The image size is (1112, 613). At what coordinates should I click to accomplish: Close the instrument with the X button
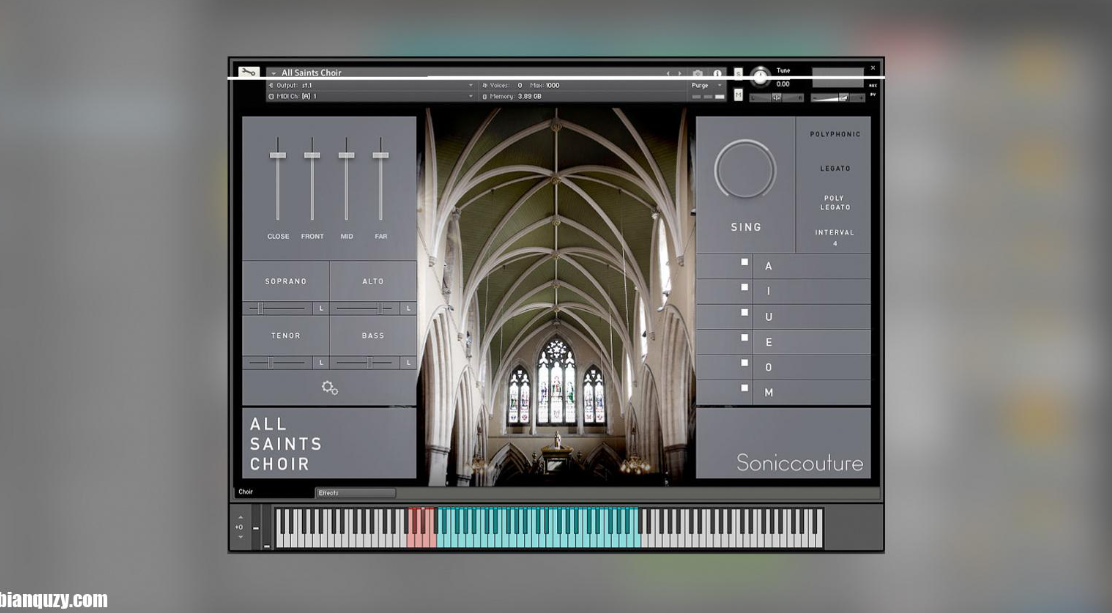point(873,68)
